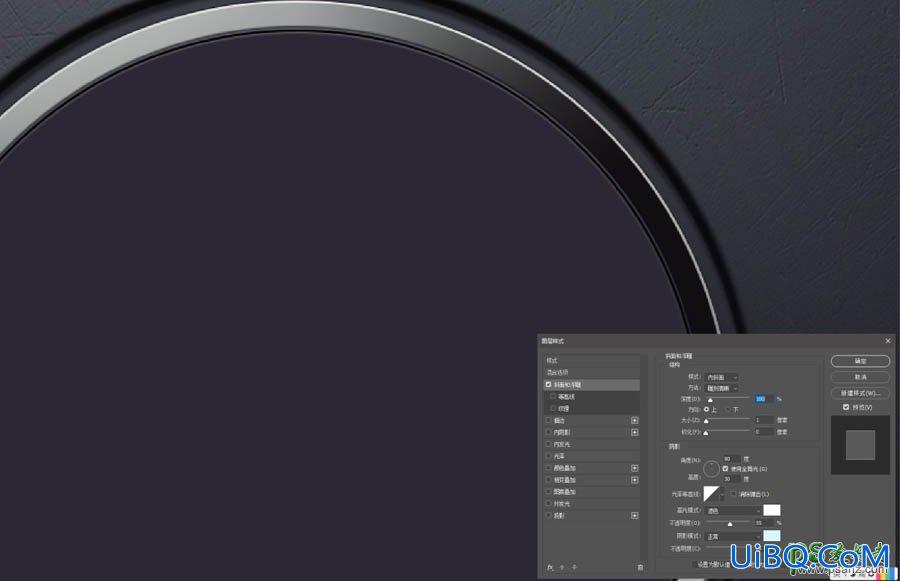Click the 大小 (Size) slider handle
Screen dimensions: 900x581
(706, 421)
